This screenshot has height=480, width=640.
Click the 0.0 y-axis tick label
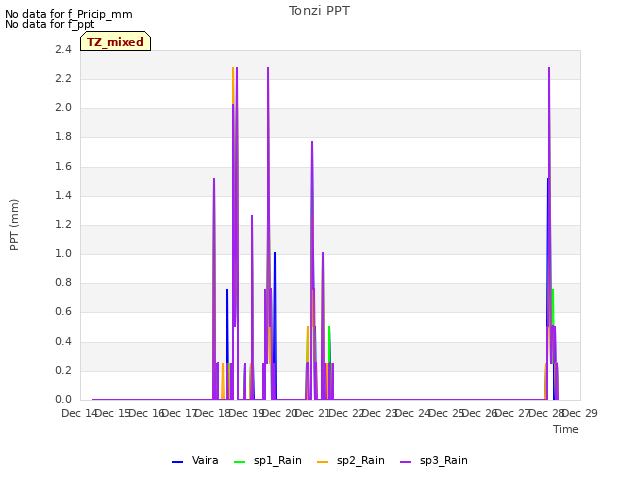click(x=63, y=400)
